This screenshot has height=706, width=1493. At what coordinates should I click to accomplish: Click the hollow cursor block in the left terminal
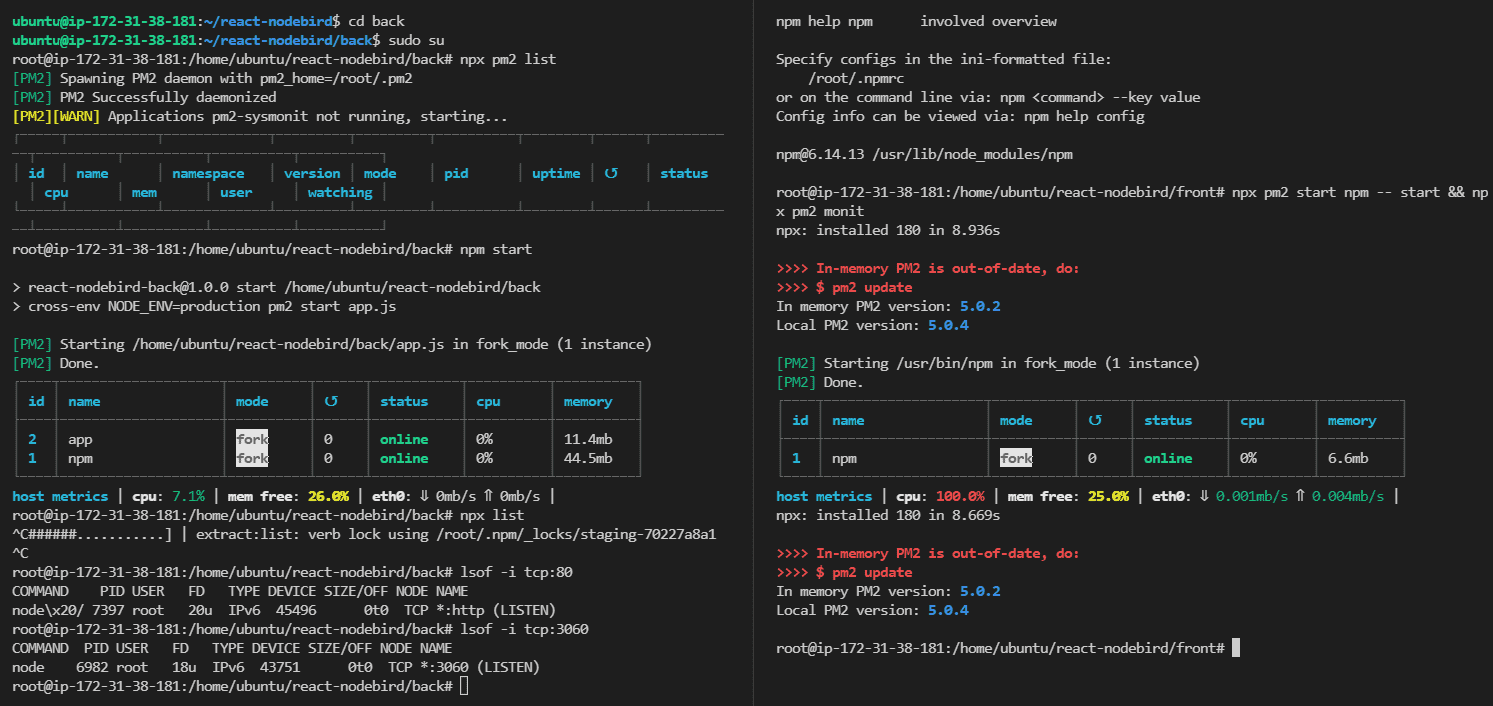tap(464, 686)
